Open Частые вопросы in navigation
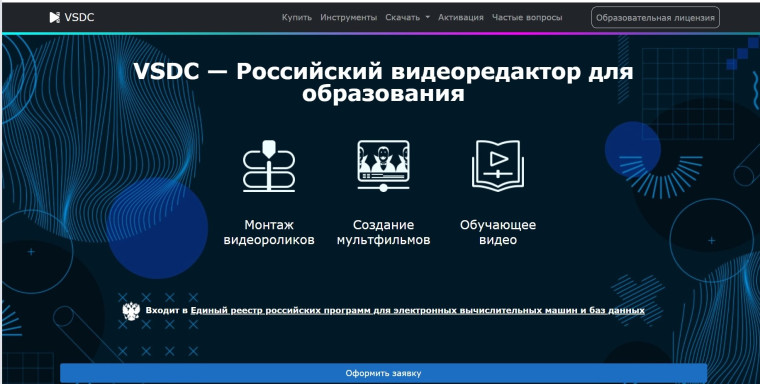The image size is (760, 384). [527, 17]
